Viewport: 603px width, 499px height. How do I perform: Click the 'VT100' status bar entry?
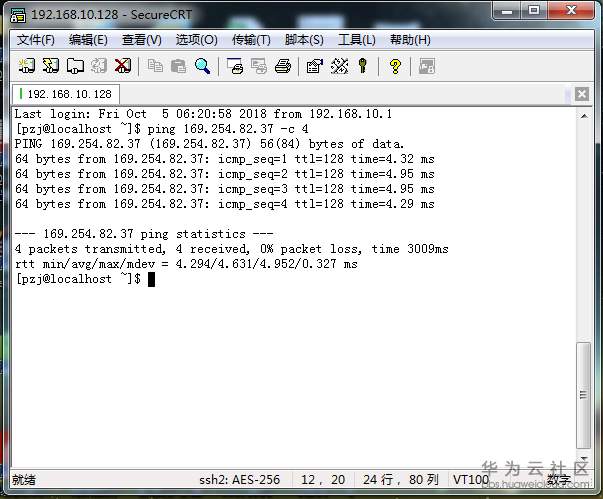pos(471,480)
